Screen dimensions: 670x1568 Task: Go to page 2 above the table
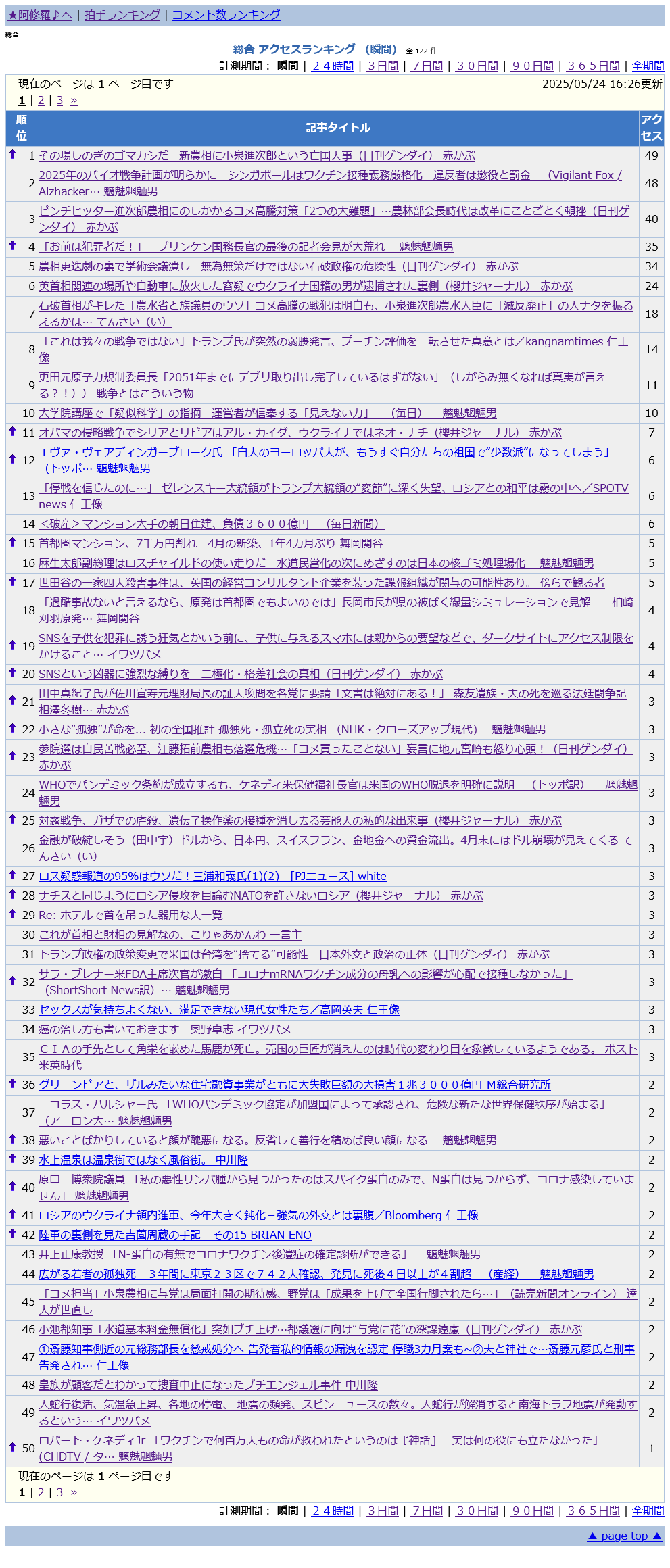tap(41, 100)
